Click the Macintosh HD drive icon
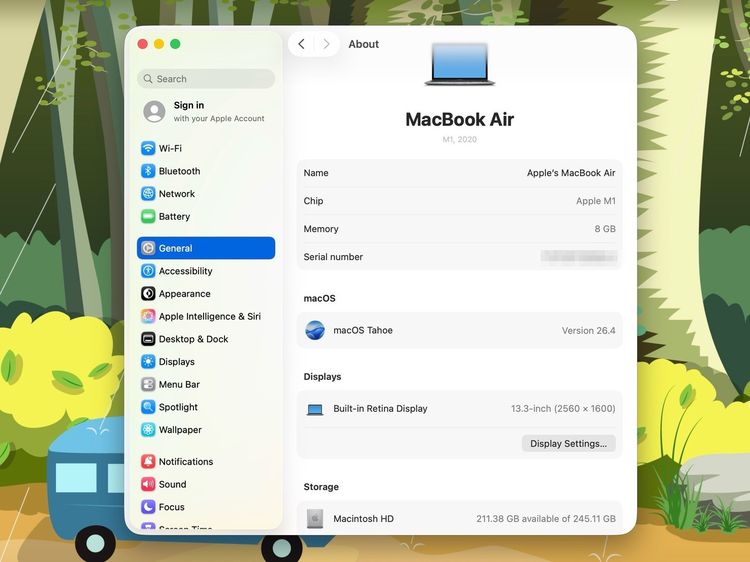750x562 pixels. pyautogui.click(x=315, y=518)
